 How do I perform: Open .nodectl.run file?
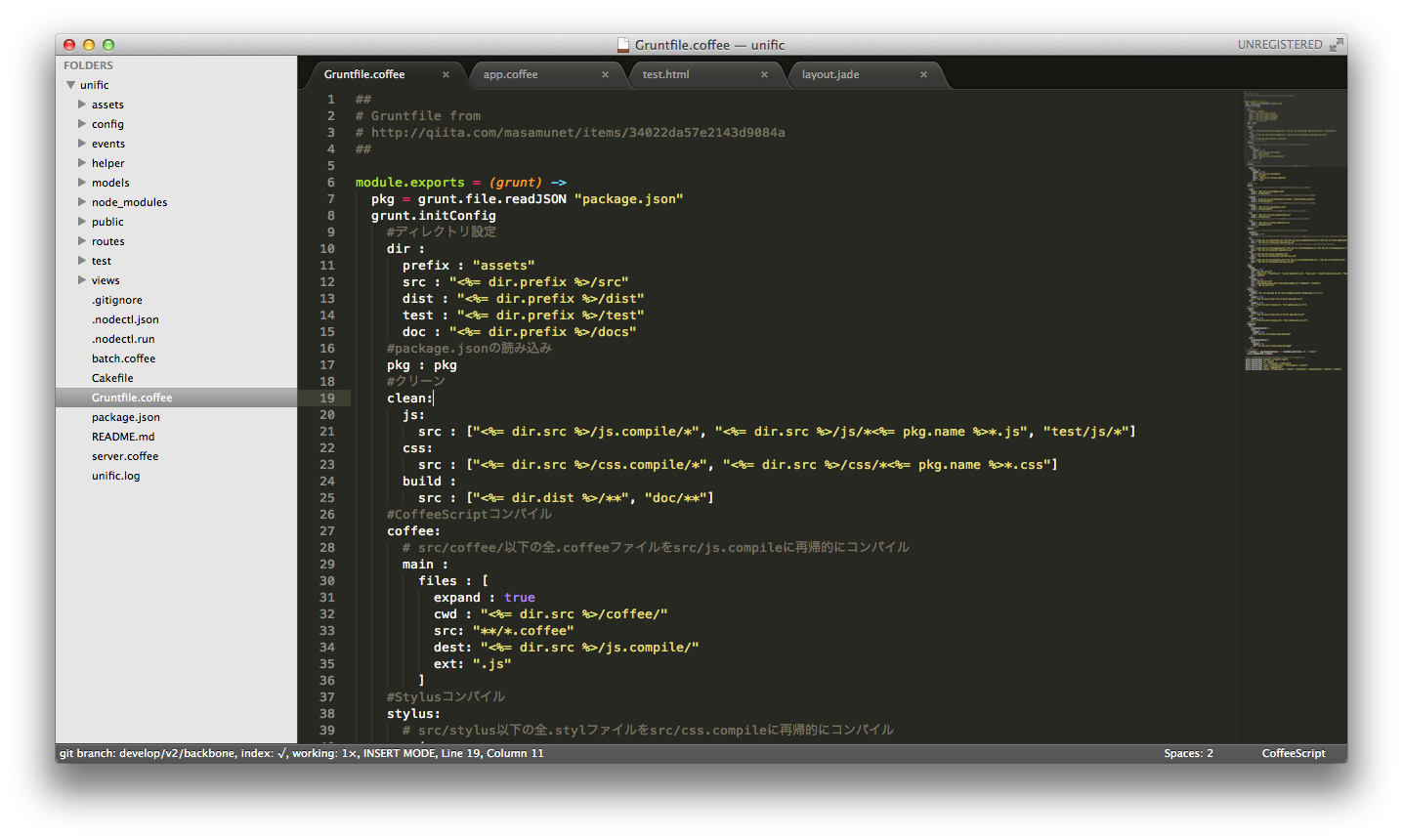point(123,339)
